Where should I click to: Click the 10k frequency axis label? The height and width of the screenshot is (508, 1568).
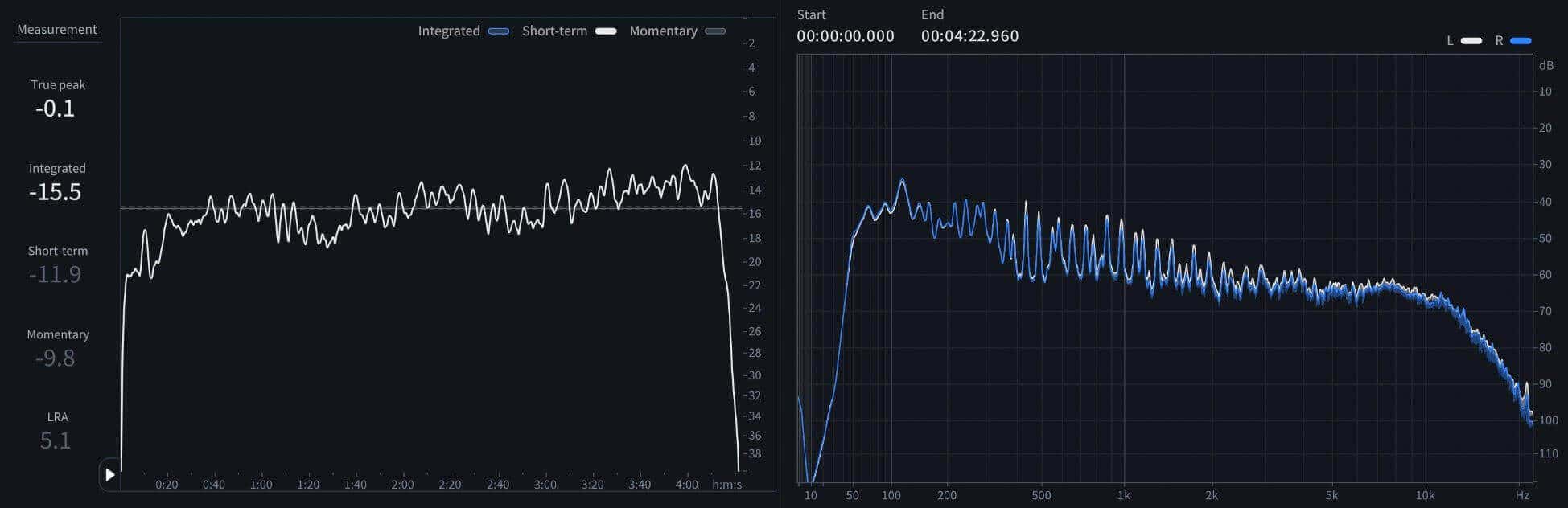pos(1425,495)
